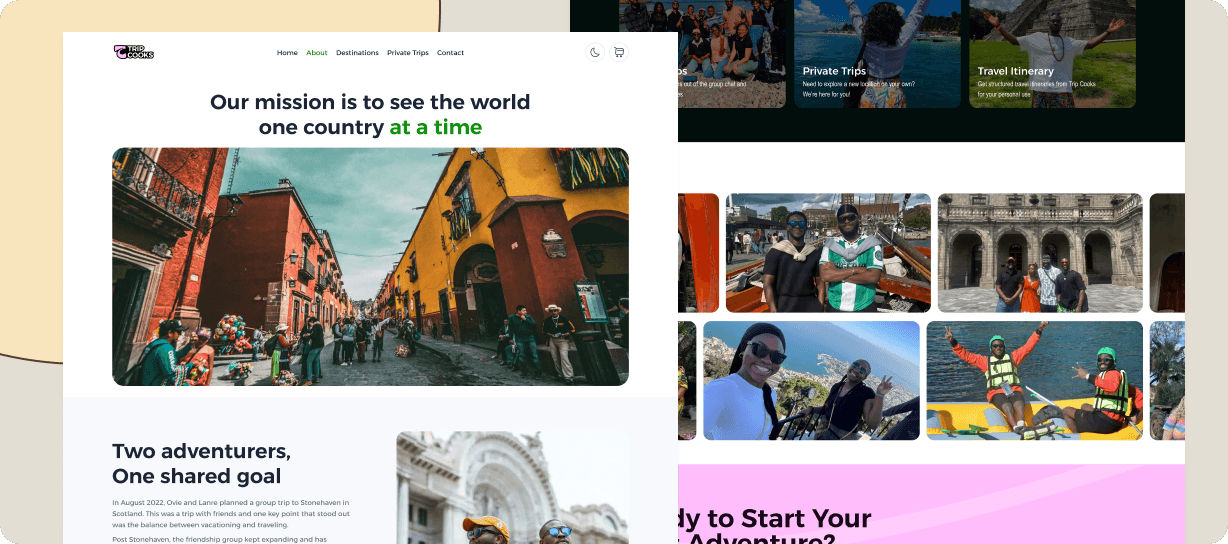
Task: Click the 'In August 2022, Ovie and Lanre' paragraph
Action: (231, 513)
